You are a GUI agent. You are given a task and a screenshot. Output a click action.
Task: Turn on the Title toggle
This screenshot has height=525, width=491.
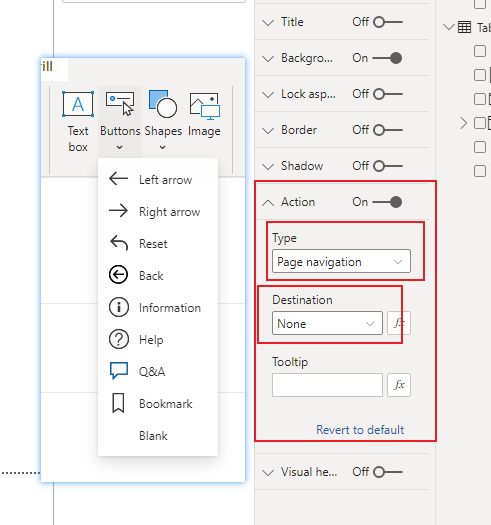(388, 22)
